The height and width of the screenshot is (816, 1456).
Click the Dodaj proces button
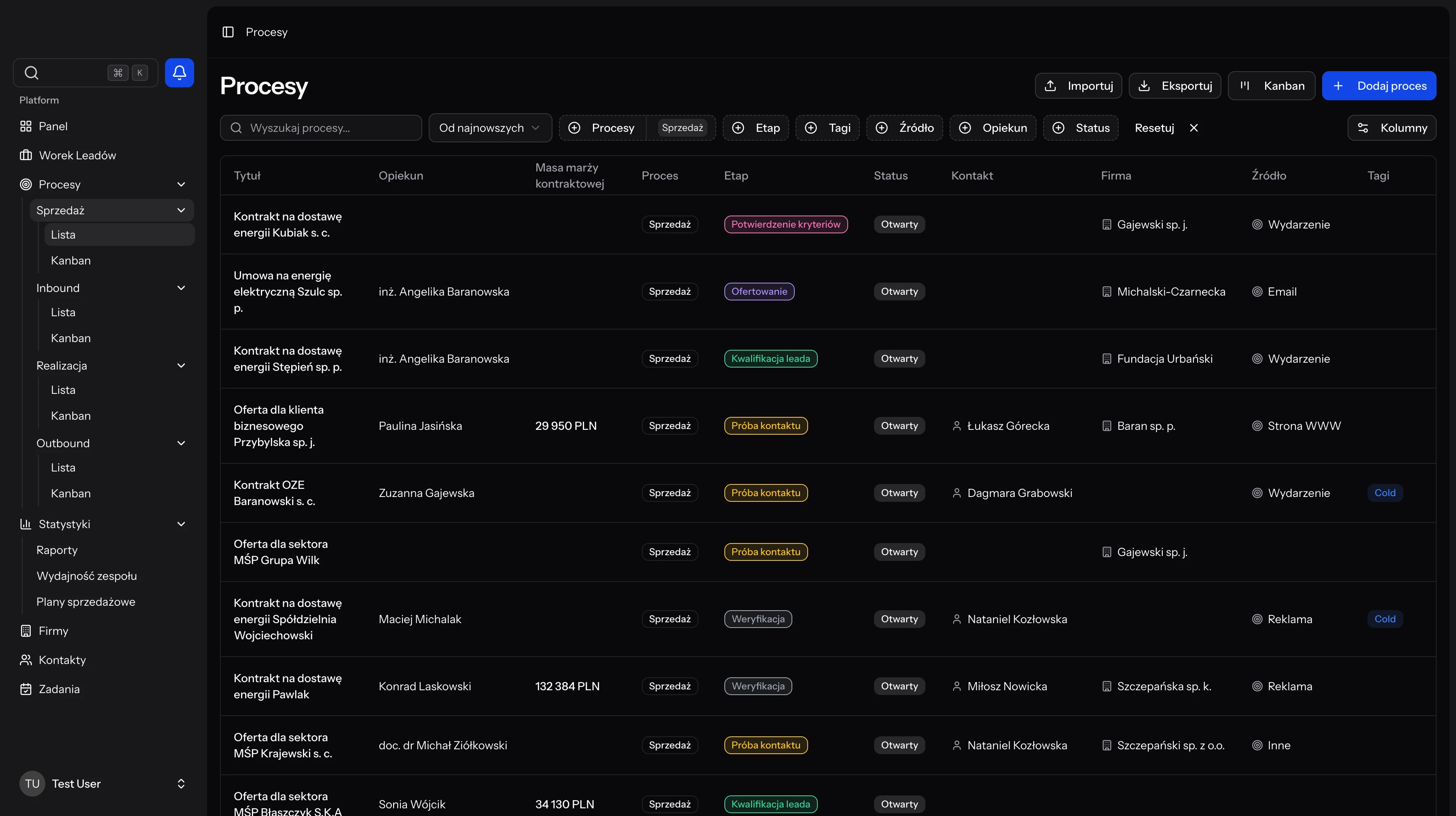pyautogui.click(x=1379, y=85)
